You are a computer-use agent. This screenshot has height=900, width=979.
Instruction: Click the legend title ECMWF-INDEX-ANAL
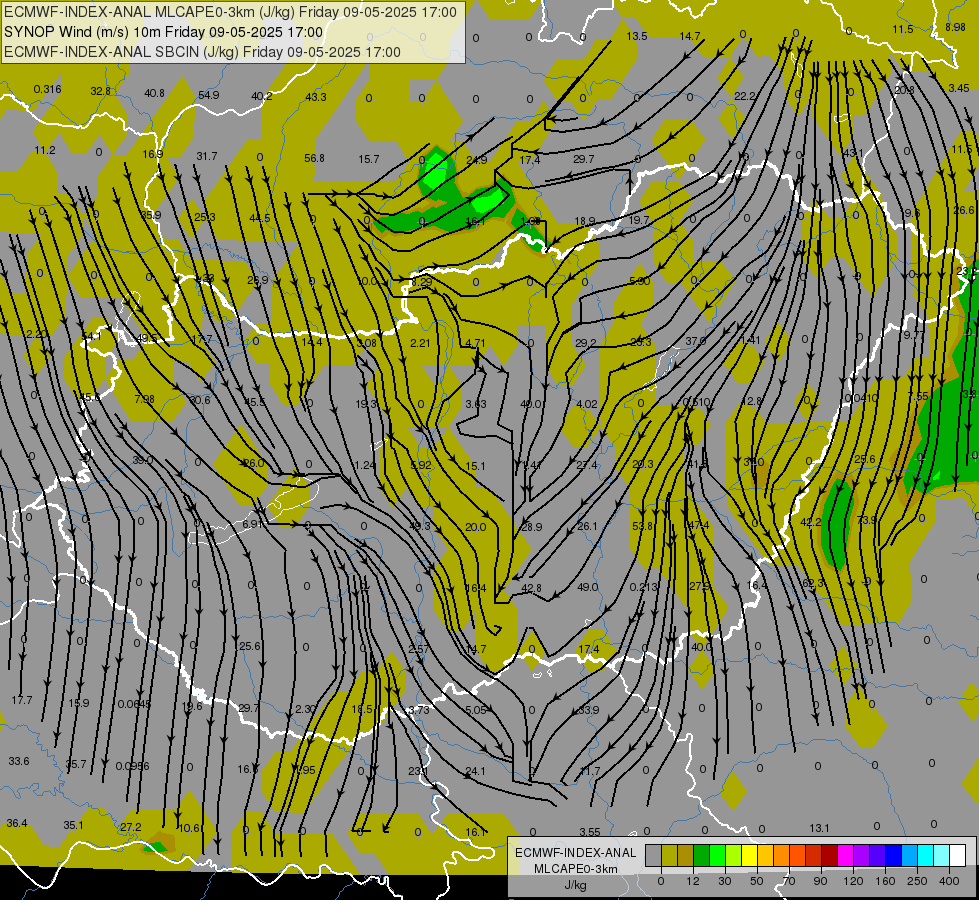575,853
